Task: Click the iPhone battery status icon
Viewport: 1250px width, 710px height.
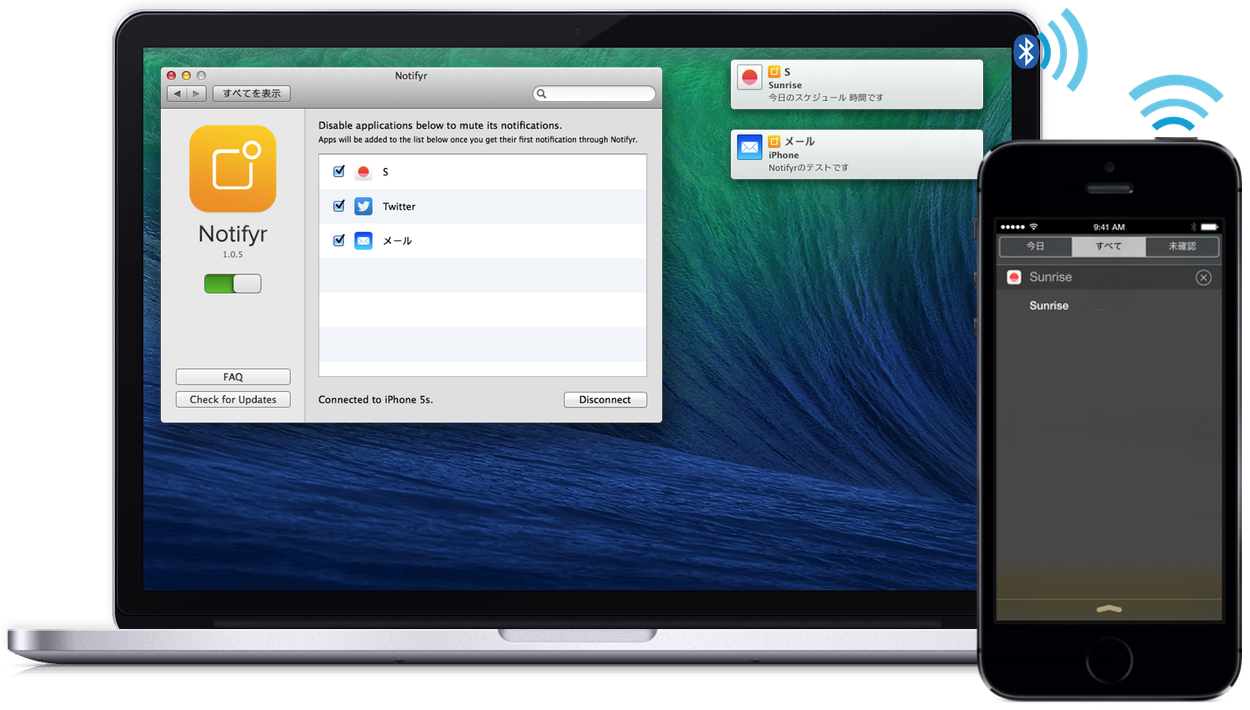Action: tap(1209, 227)
